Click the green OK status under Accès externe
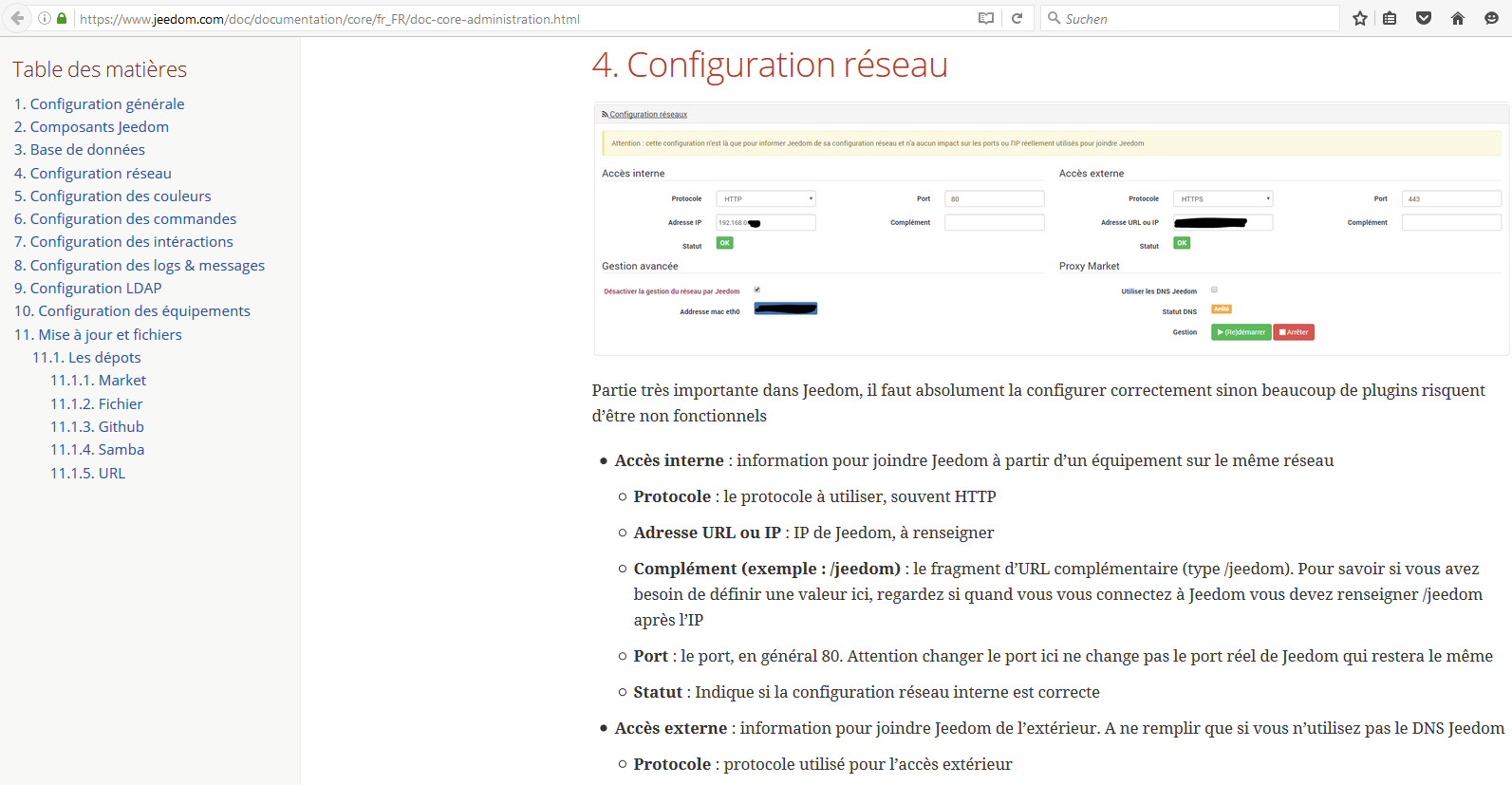The height and width of the screenshot is (785, 1512). click(x=1182, y=243)
